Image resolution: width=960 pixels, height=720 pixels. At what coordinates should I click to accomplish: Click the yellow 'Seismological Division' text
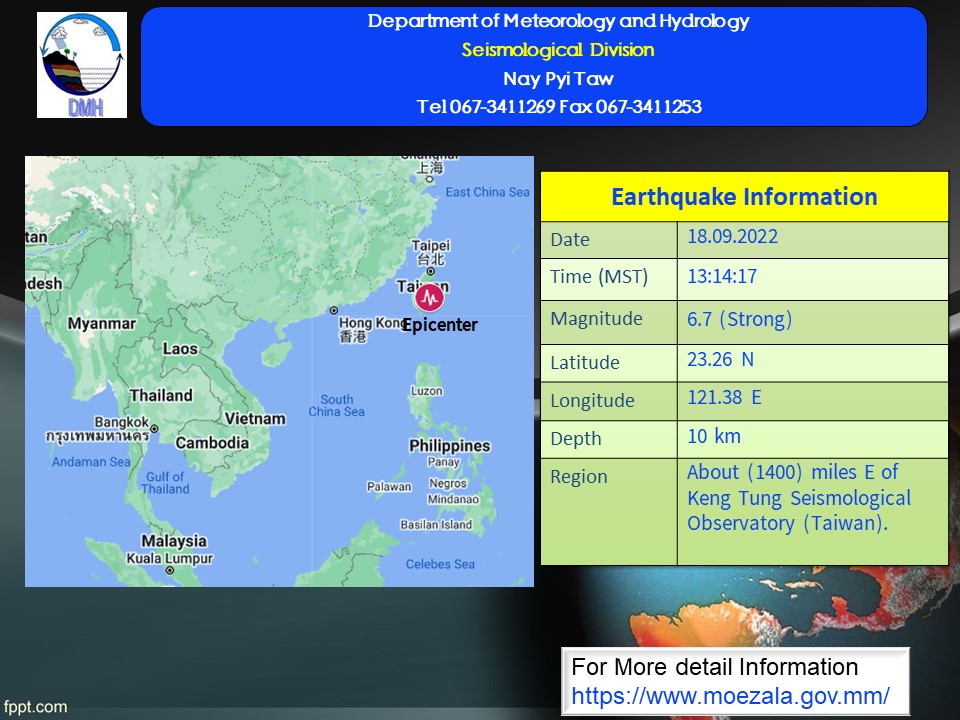click(x=558, y=50)
